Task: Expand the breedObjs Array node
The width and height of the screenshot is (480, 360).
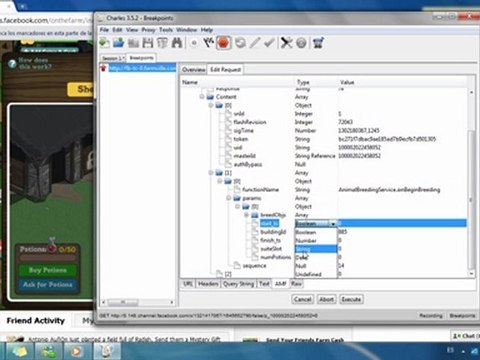Action: click(x=247, y=215)
